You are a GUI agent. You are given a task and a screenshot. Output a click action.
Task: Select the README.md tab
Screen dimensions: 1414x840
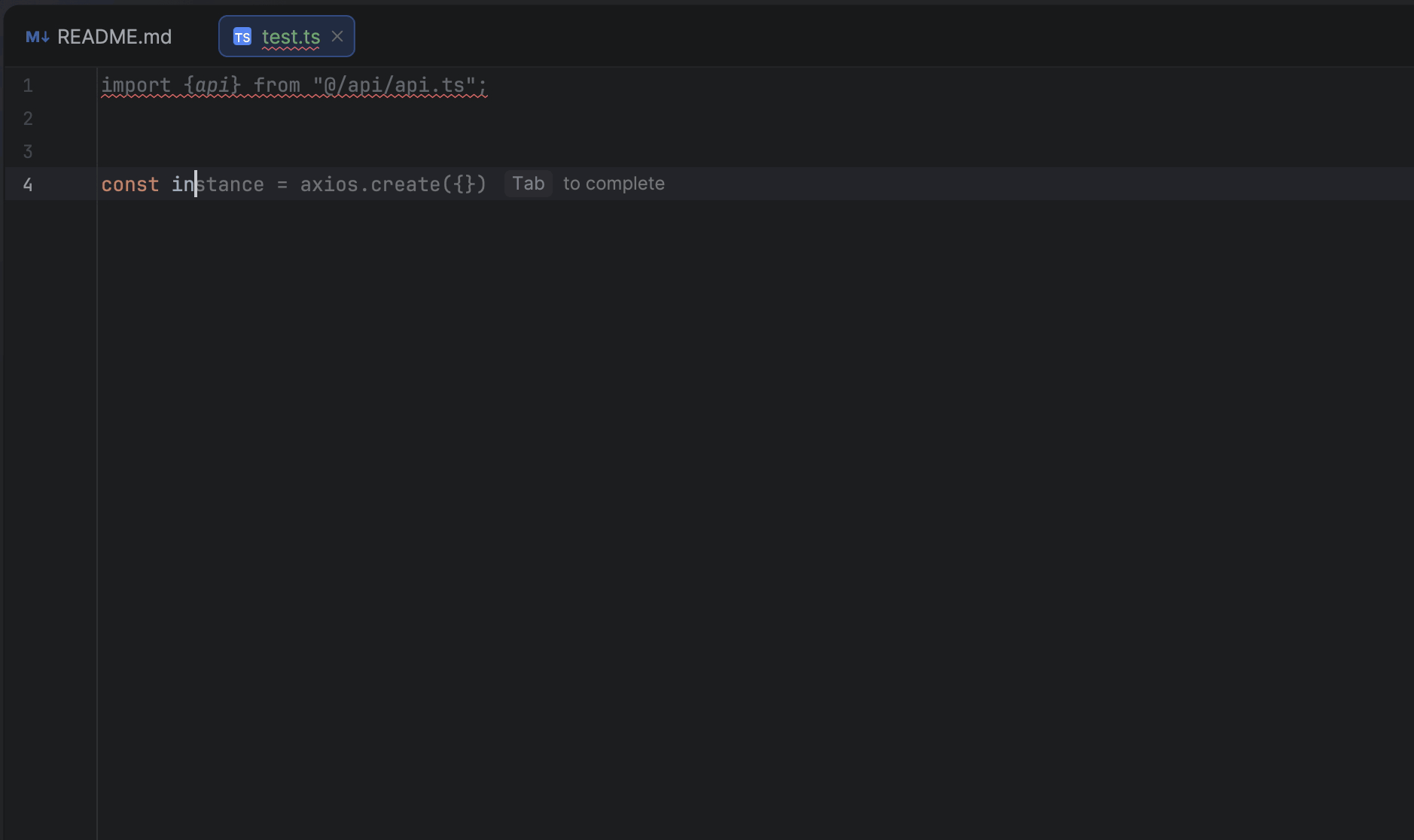[114, 35]
